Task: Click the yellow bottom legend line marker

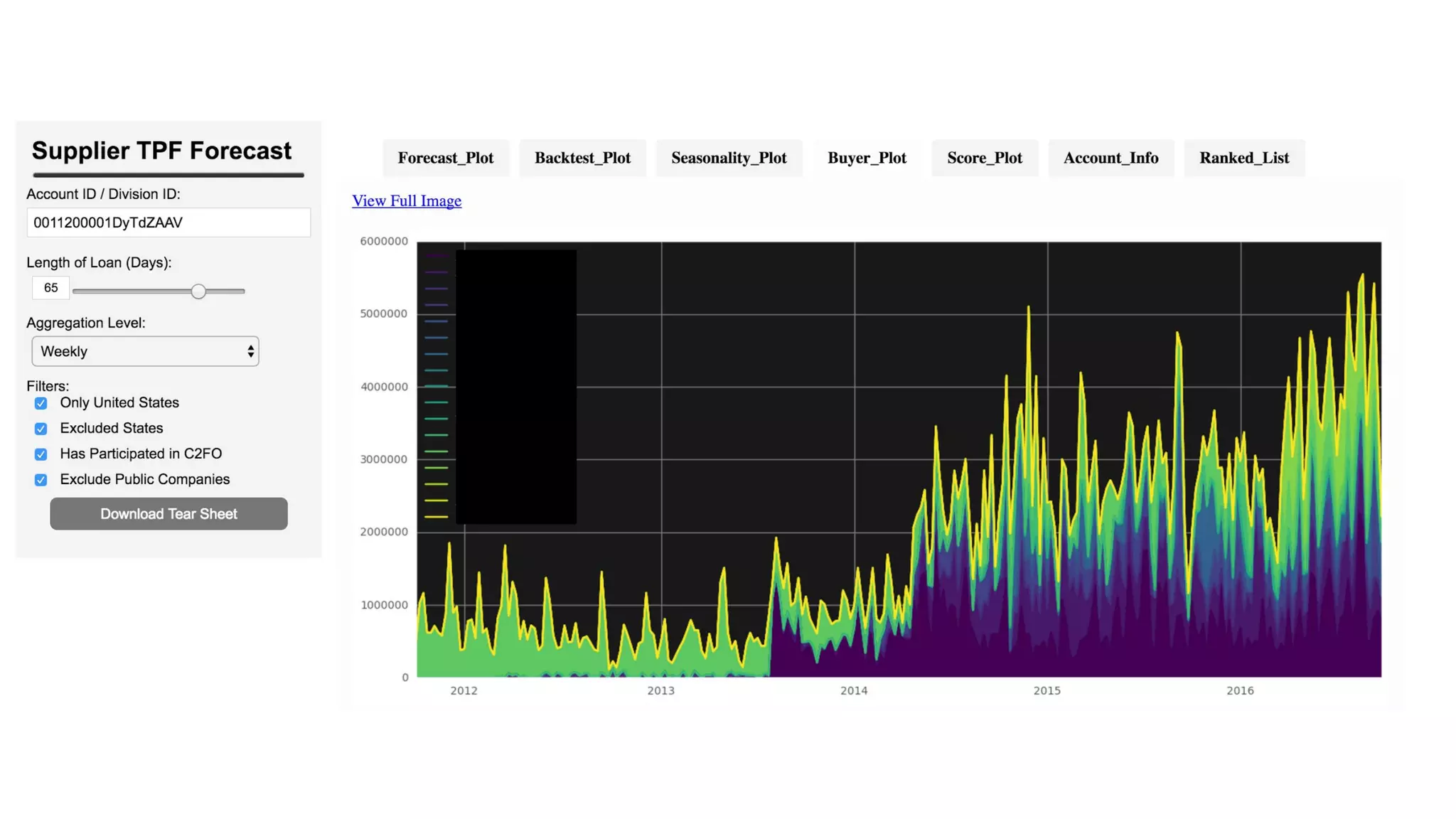Action: [x=436, y=517]
